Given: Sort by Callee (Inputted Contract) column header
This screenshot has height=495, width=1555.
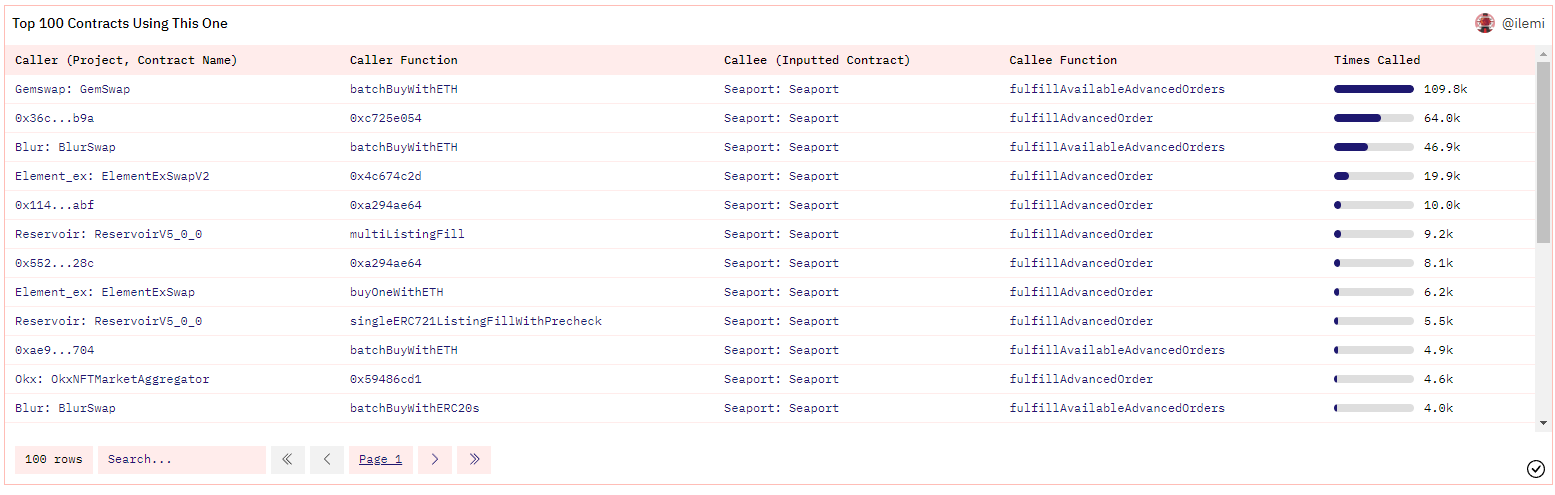Looking at the screenshot, I should (x=817, y=60).
